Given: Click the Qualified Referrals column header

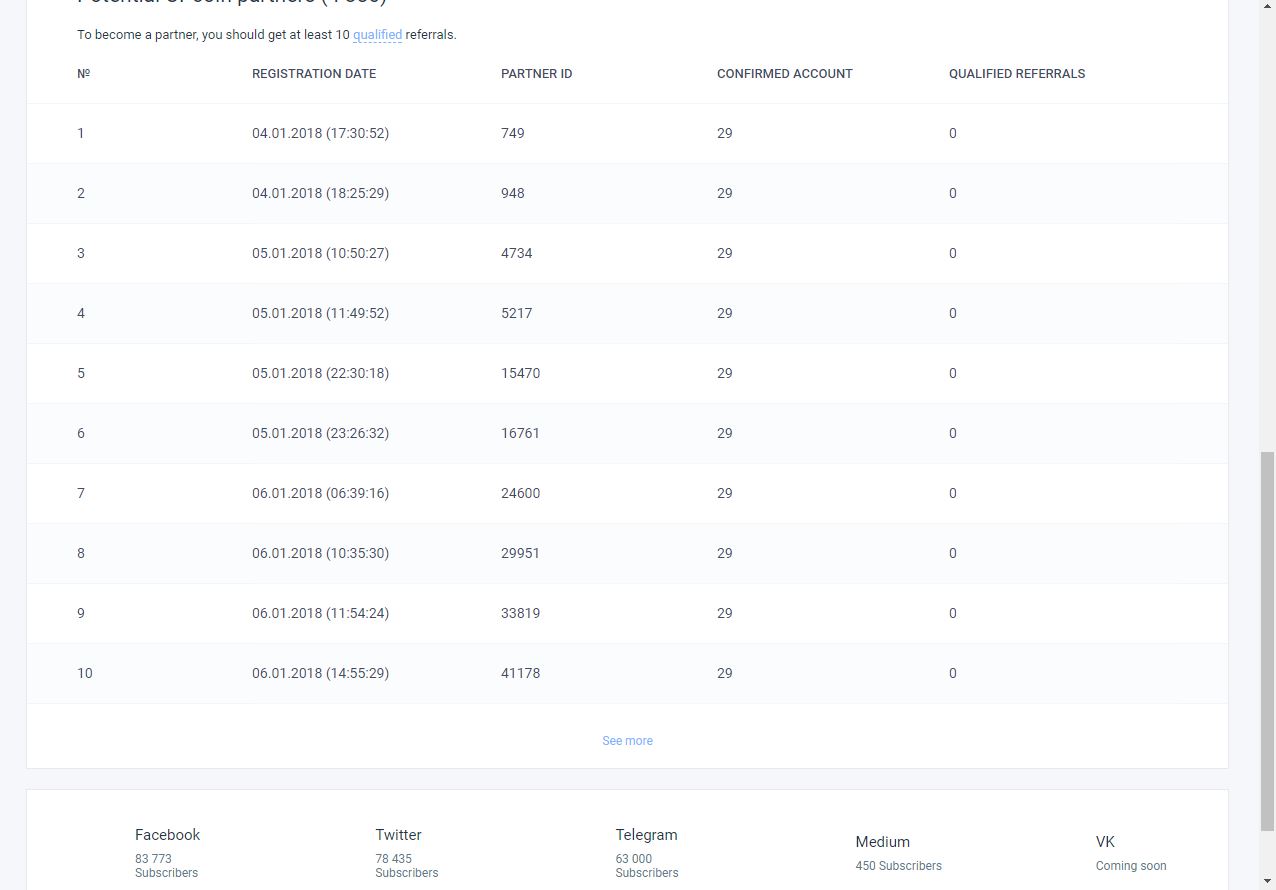Looking at the screenshot, I should pos(1016,74).
